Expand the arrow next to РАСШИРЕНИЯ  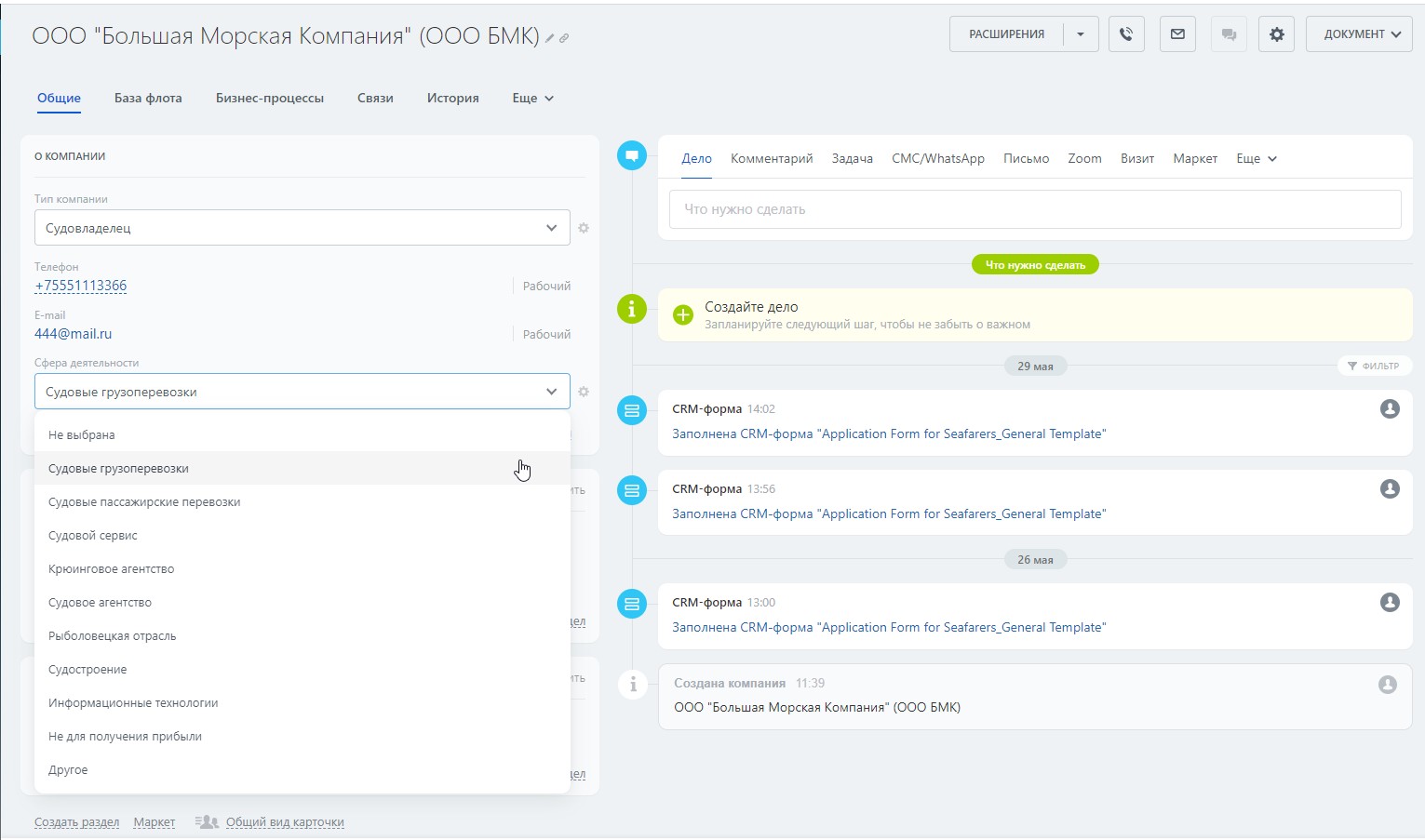(x=1081, y=34)
